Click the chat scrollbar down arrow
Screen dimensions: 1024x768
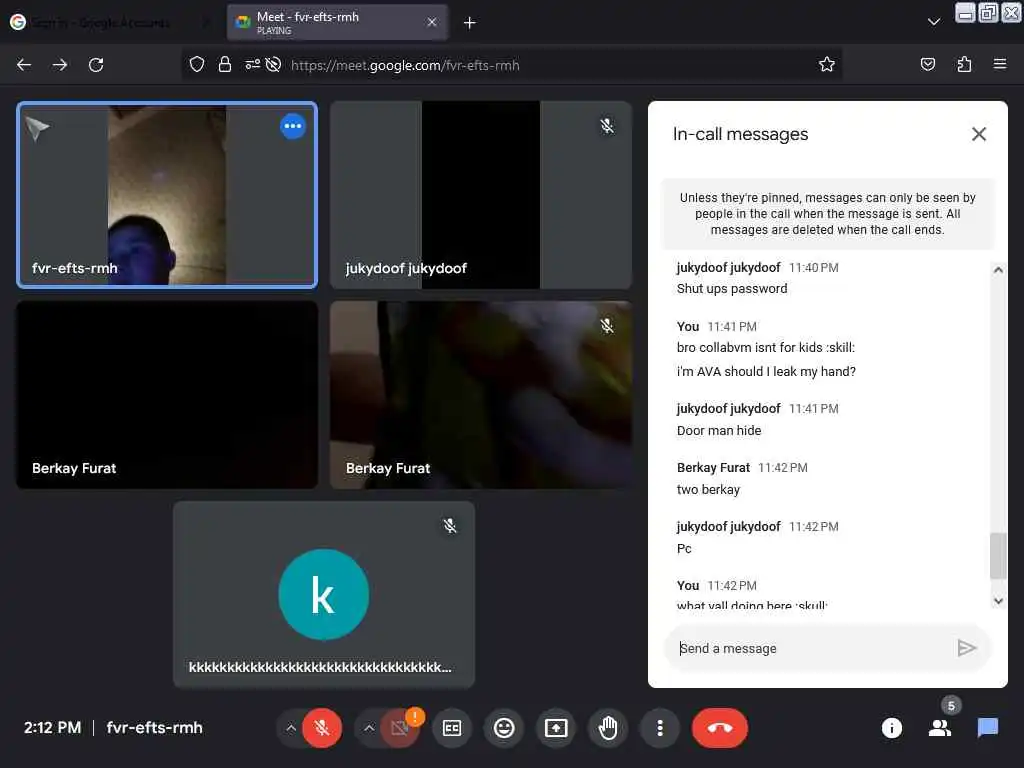click(998, 601)
